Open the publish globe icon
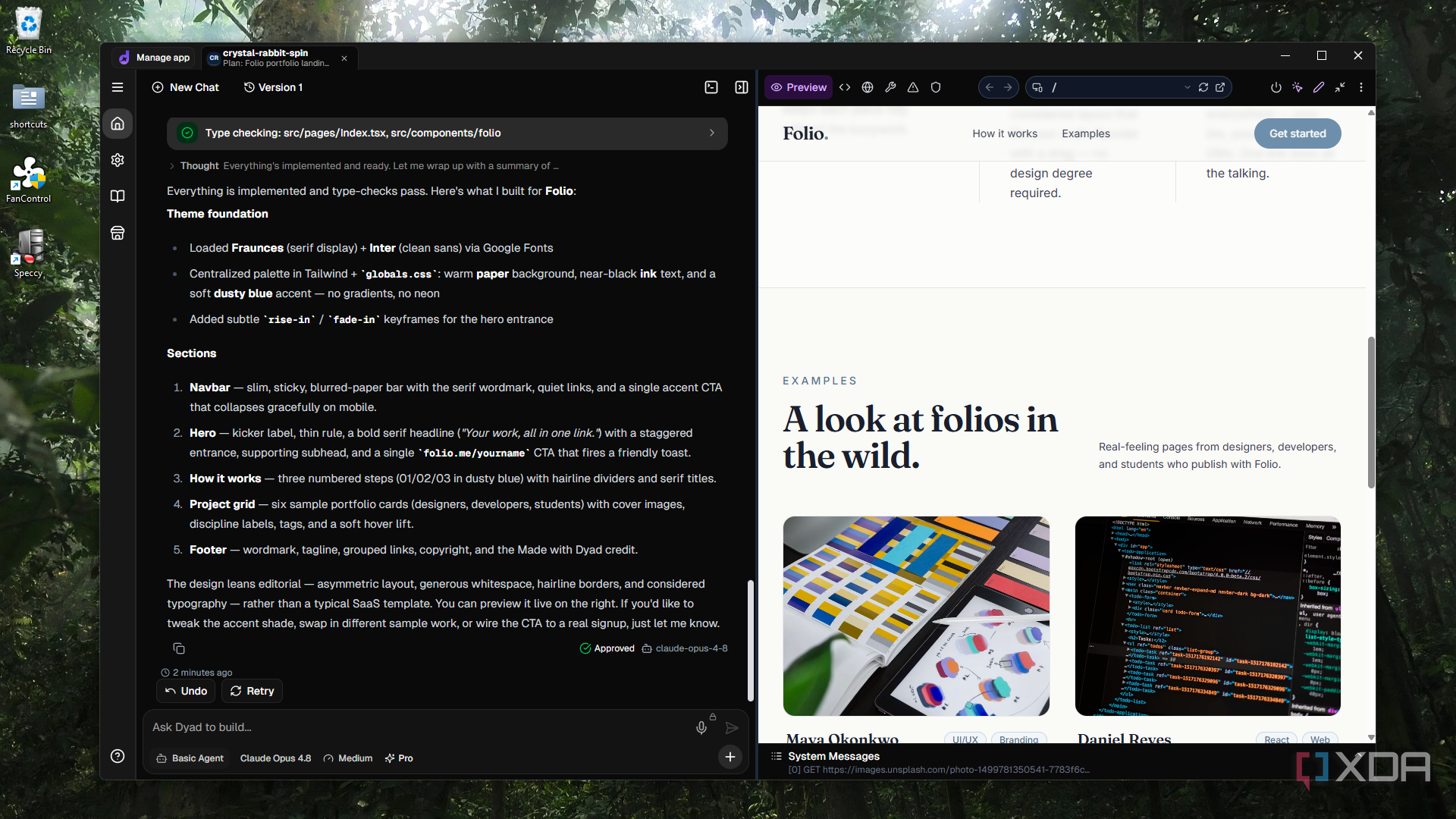1456x819 pixels. pyautogui.click(x=868, y=87)
